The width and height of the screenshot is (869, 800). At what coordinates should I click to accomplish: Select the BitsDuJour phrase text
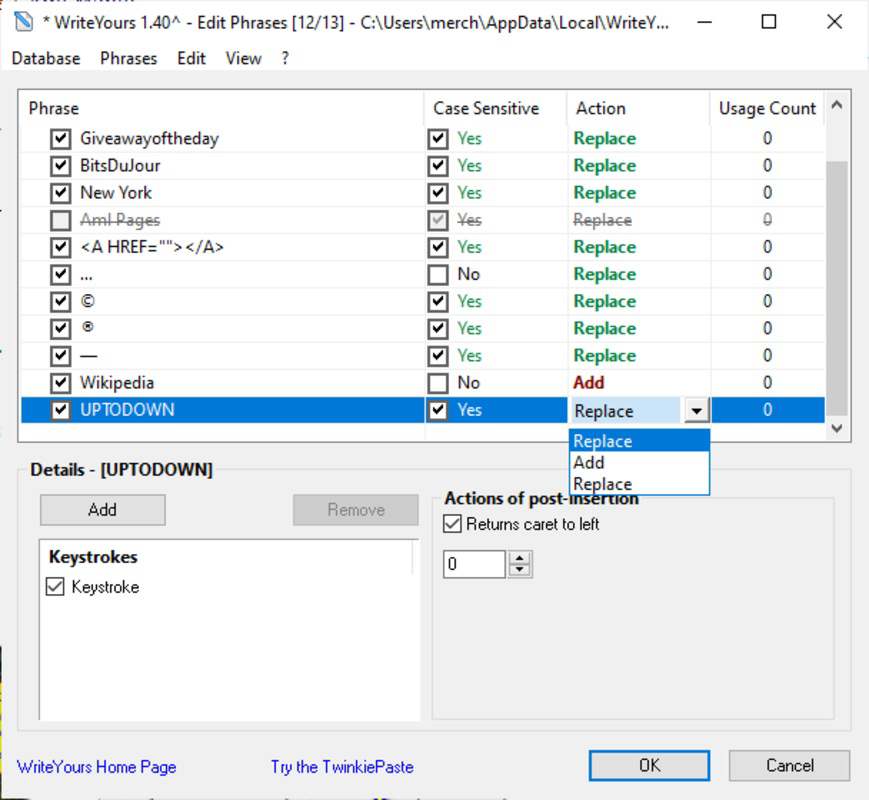(120, 166)
